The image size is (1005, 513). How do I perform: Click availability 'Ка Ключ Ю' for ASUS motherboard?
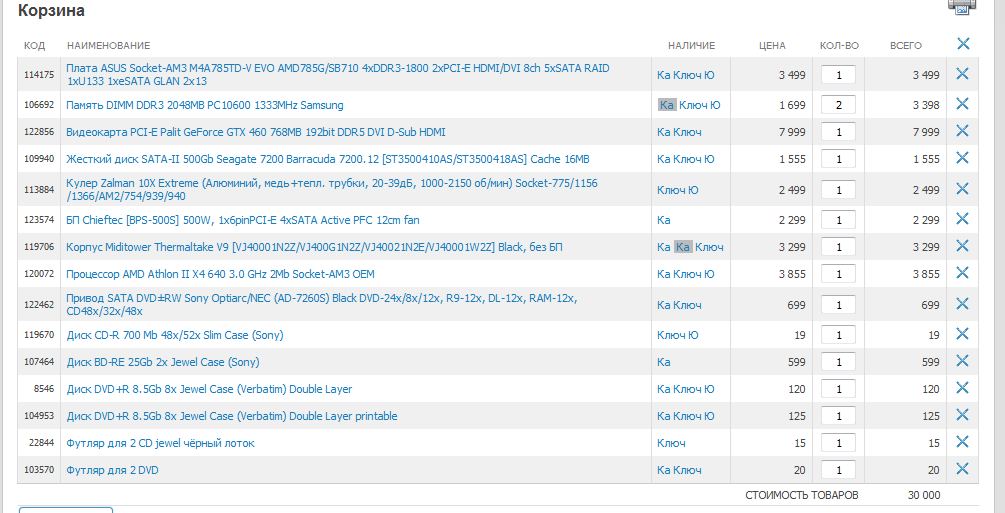[x=685, y=75]
